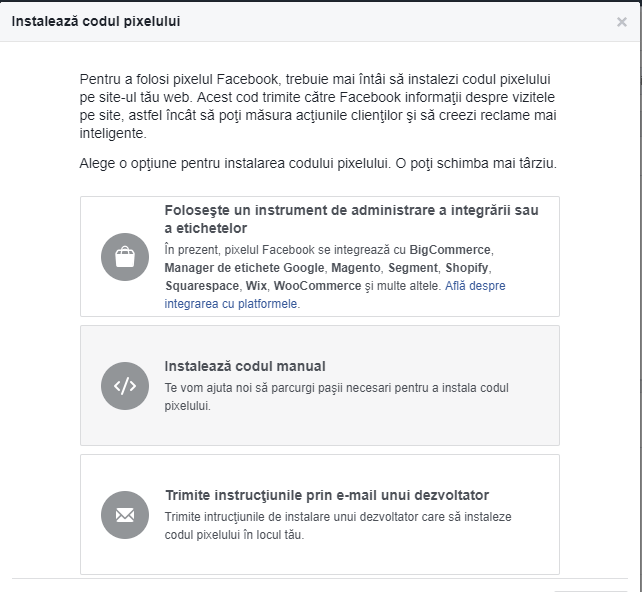Click the "Alege o opțiune" instruction line
This screenshot has height=592, width=642.
click(x=318, y=163)
